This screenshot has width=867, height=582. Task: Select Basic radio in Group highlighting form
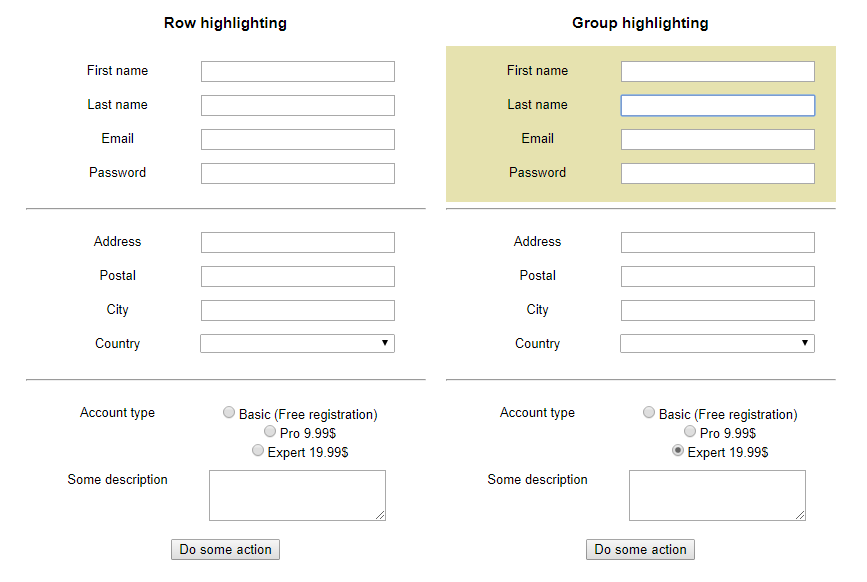pyautogui.click(x=649, y=412)
